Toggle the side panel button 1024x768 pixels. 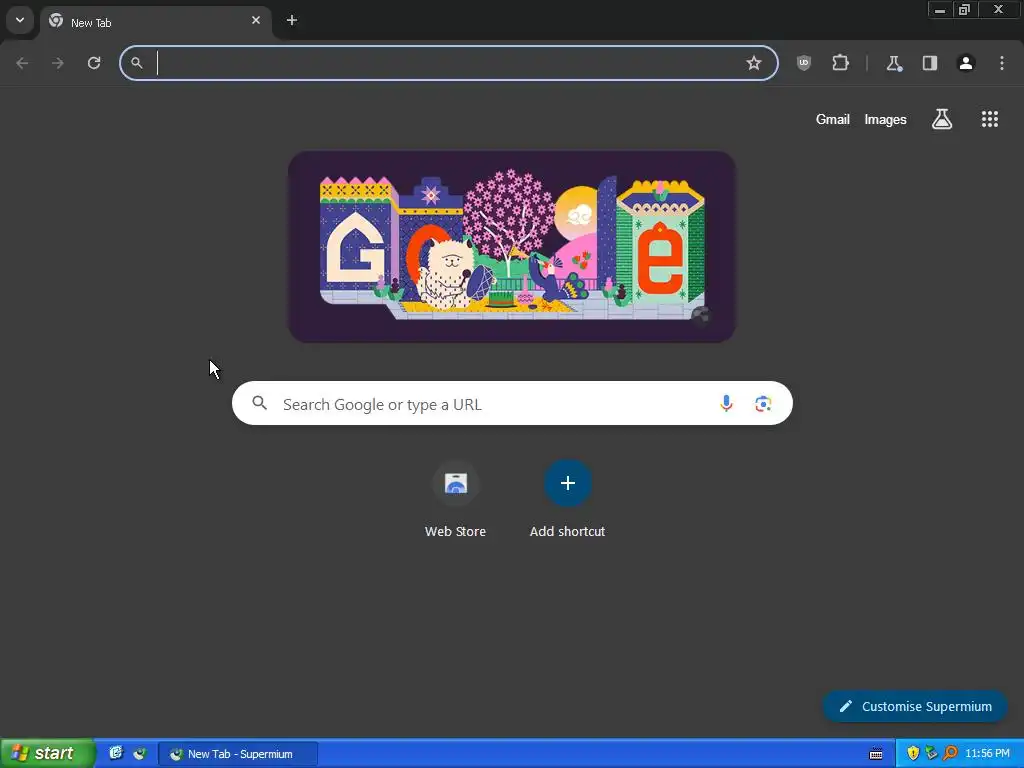(930, 63)
